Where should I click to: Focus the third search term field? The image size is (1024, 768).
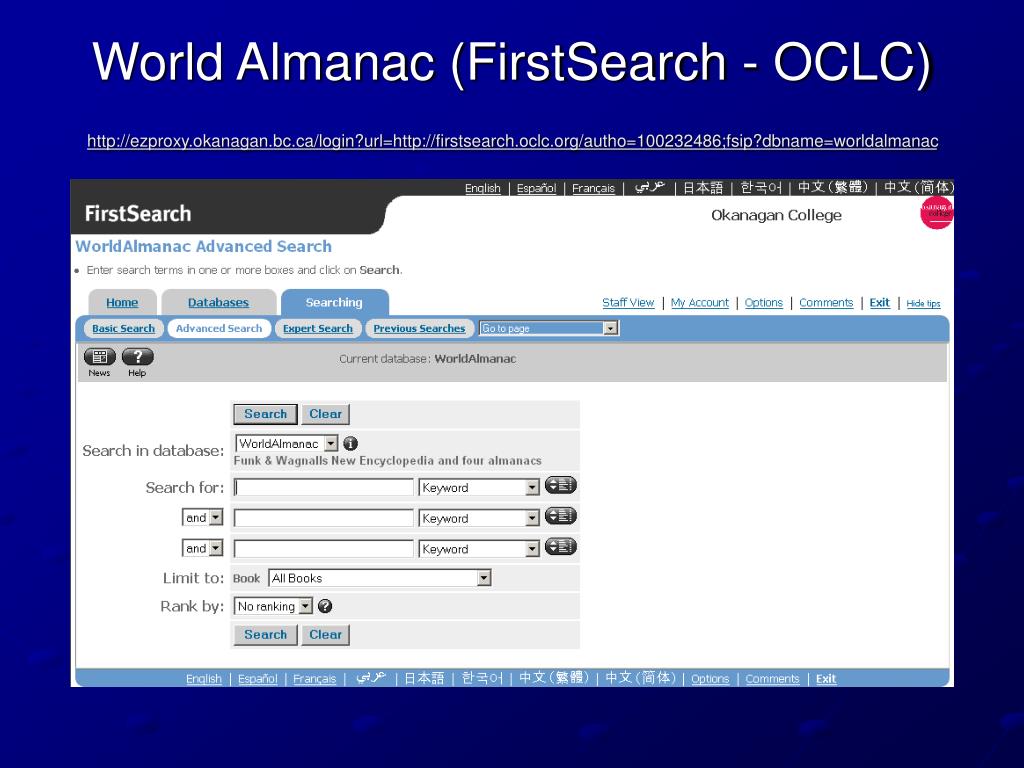pos(324,549)
